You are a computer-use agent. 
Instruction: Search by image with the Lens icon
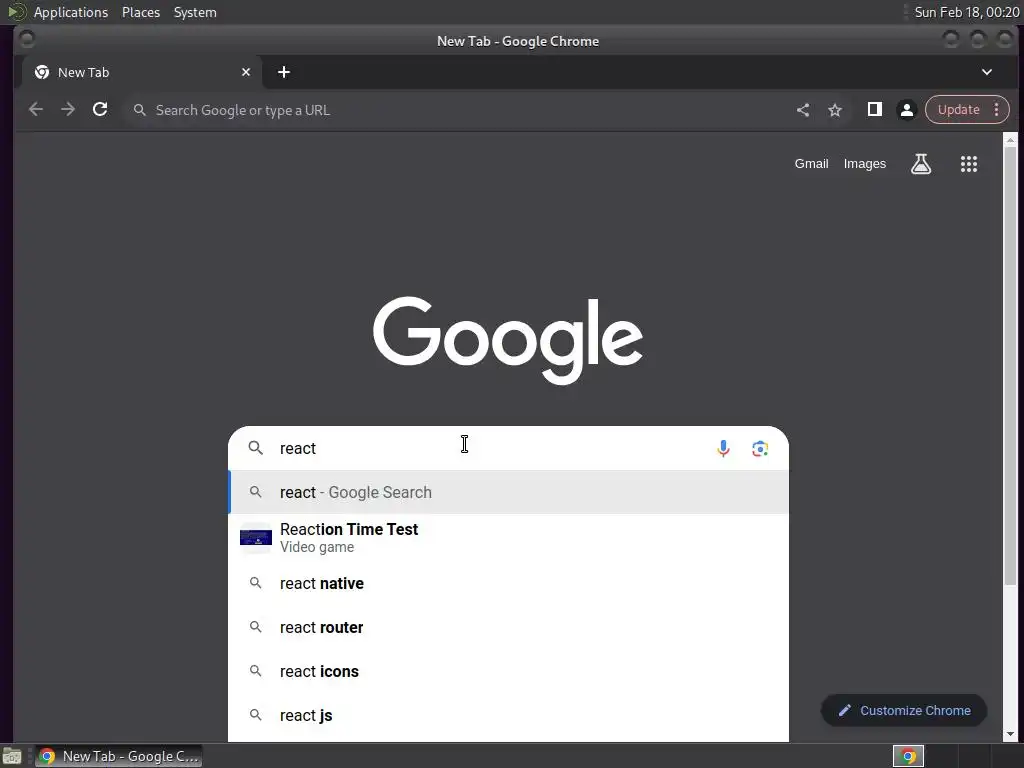760,448
